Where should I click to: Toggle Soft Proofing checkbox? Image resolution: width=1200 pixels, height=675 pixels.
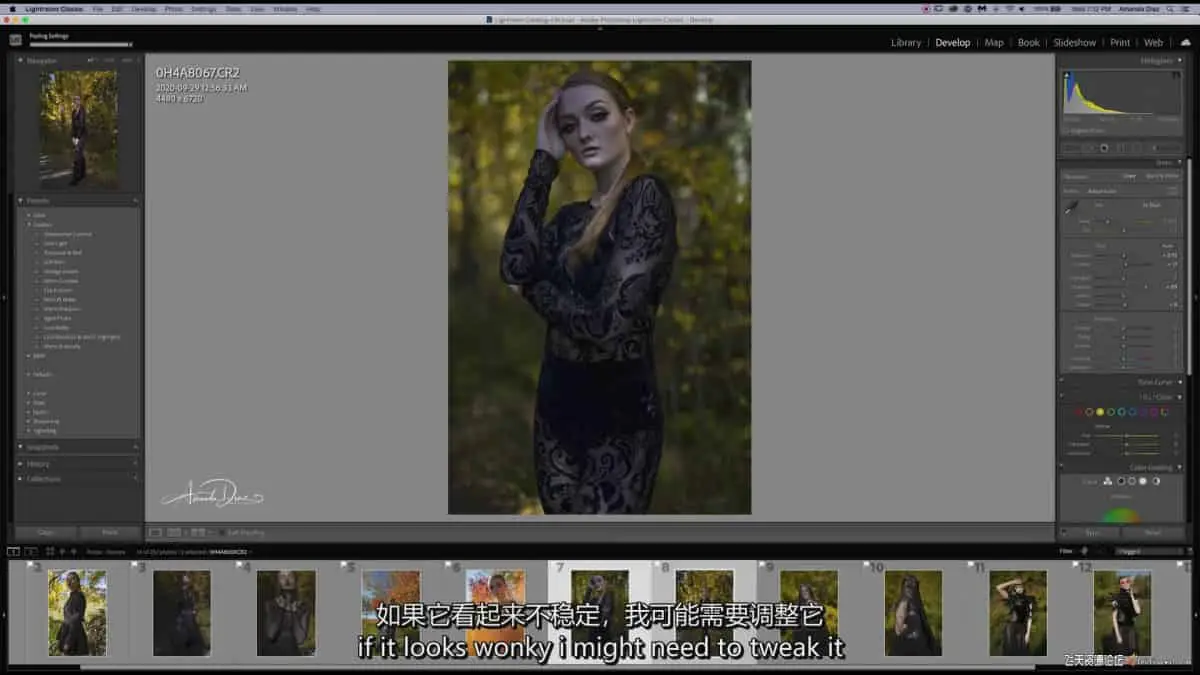[221, 532]
